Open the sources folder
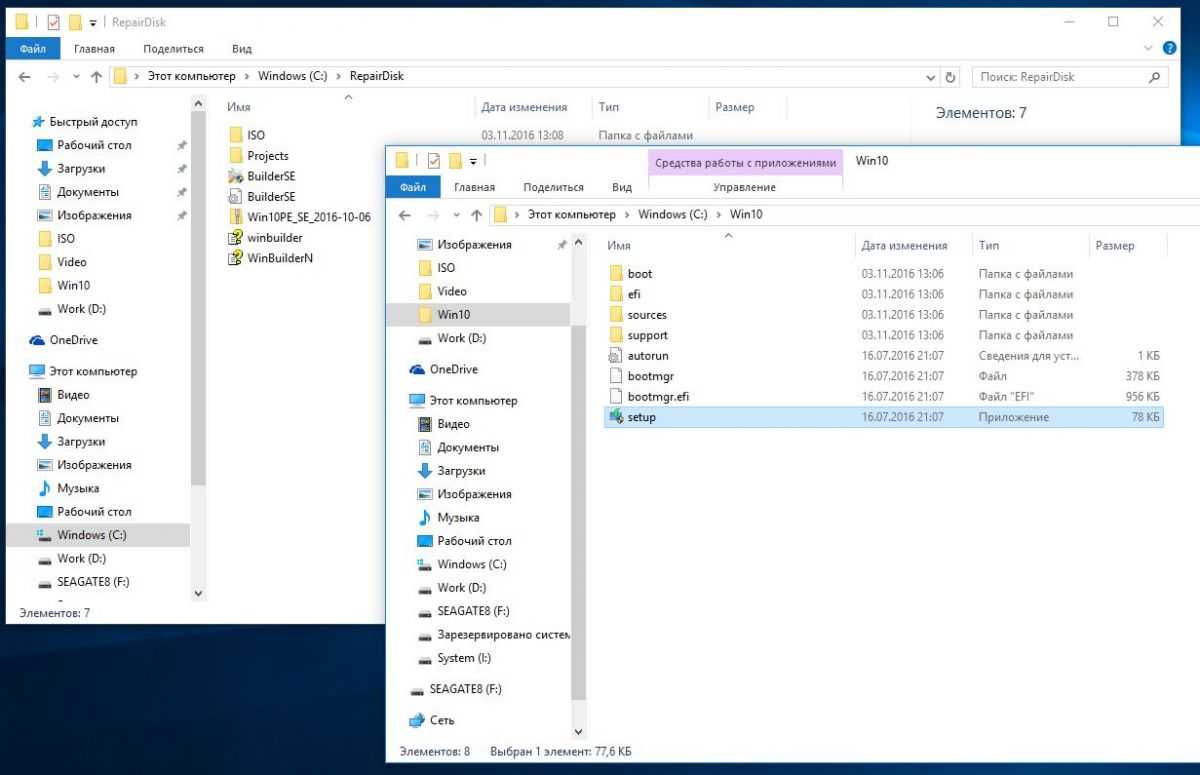 tap(646, 315)
